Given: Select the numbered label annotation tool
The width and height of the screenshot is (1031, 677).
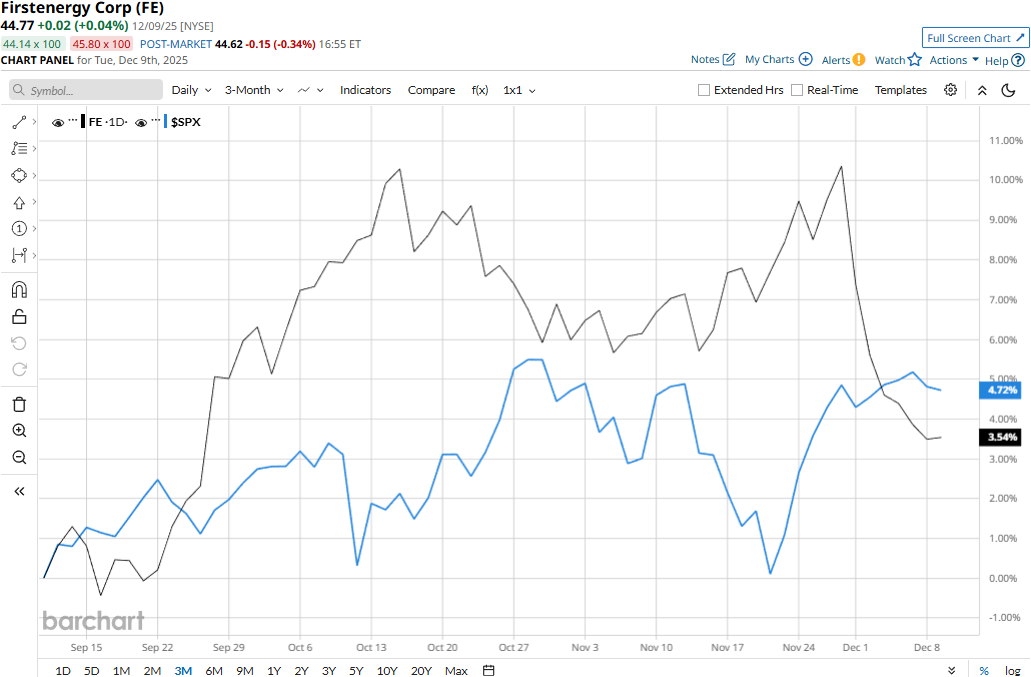Looking at the screenshot, I should coord(19,229).
